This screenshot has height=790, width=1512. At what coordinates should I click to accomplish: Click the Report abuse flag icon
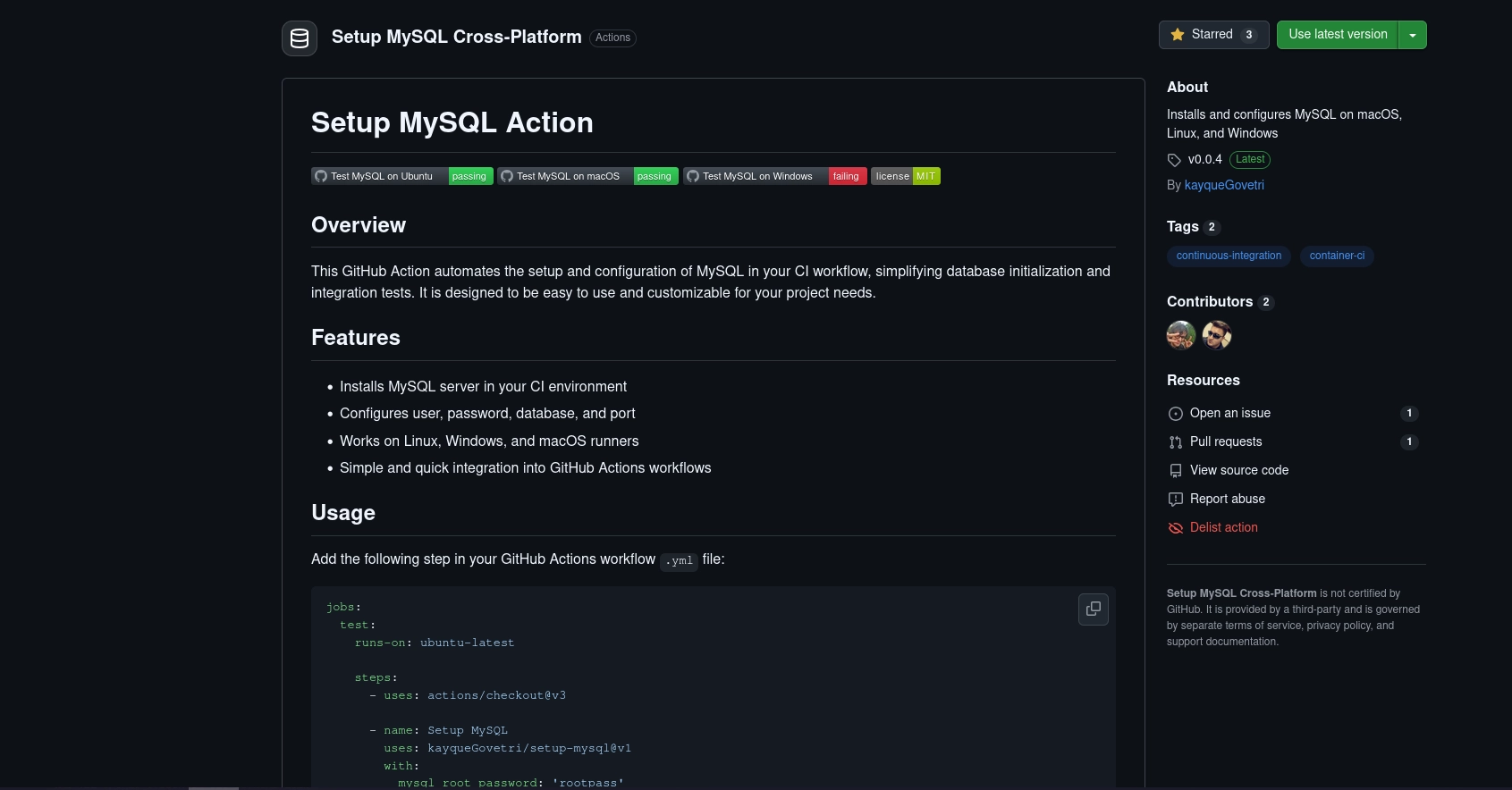click(x=1176, y=500)
